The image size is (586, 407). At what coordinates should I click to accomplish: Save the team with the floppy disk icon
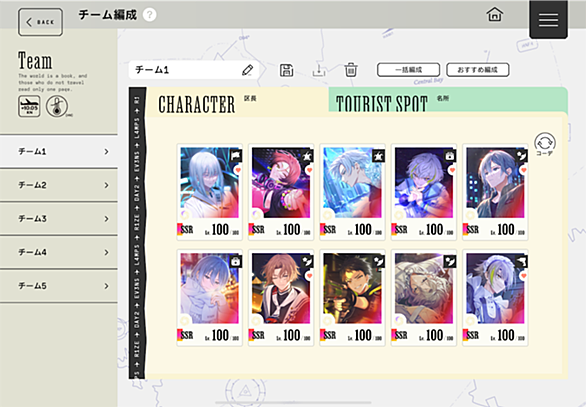pyautogui.click(x=287, y=70)
